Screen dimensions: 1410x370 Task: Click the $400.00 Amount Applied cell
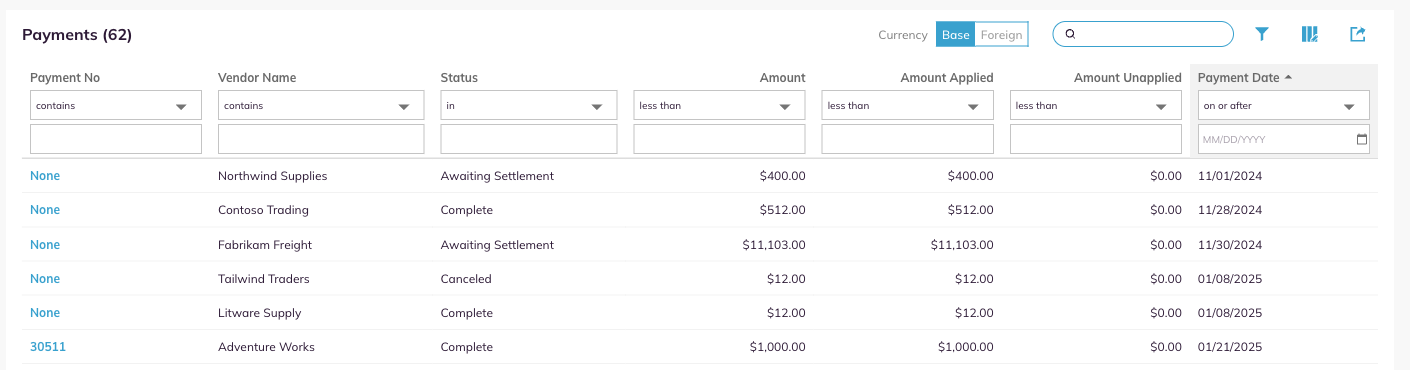[x=970, y=176]
